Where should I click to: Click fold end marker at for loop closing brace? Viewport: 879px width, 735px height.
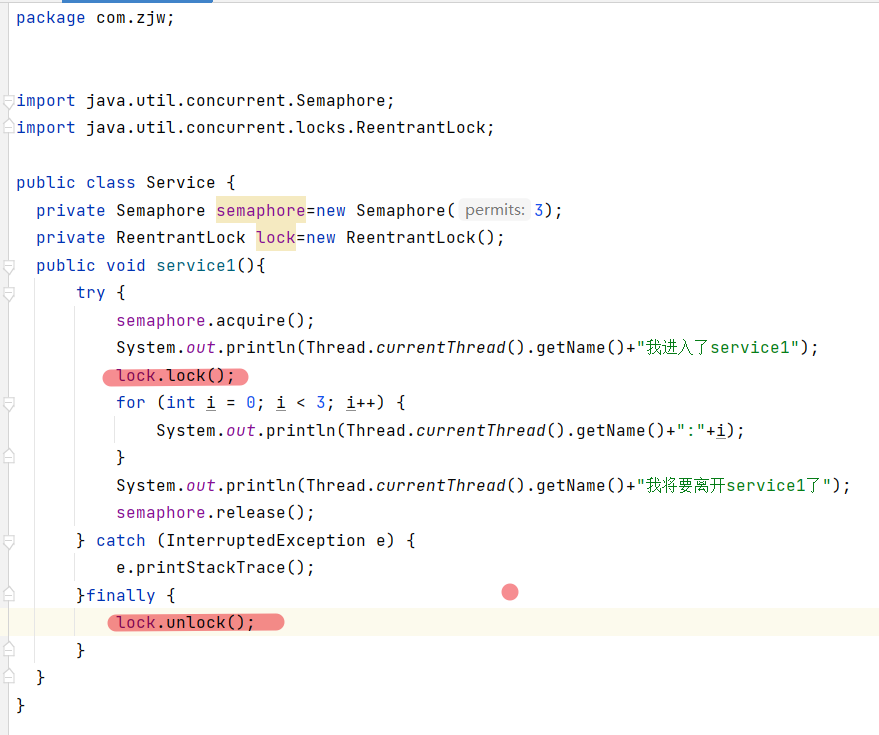coord(8,456)
